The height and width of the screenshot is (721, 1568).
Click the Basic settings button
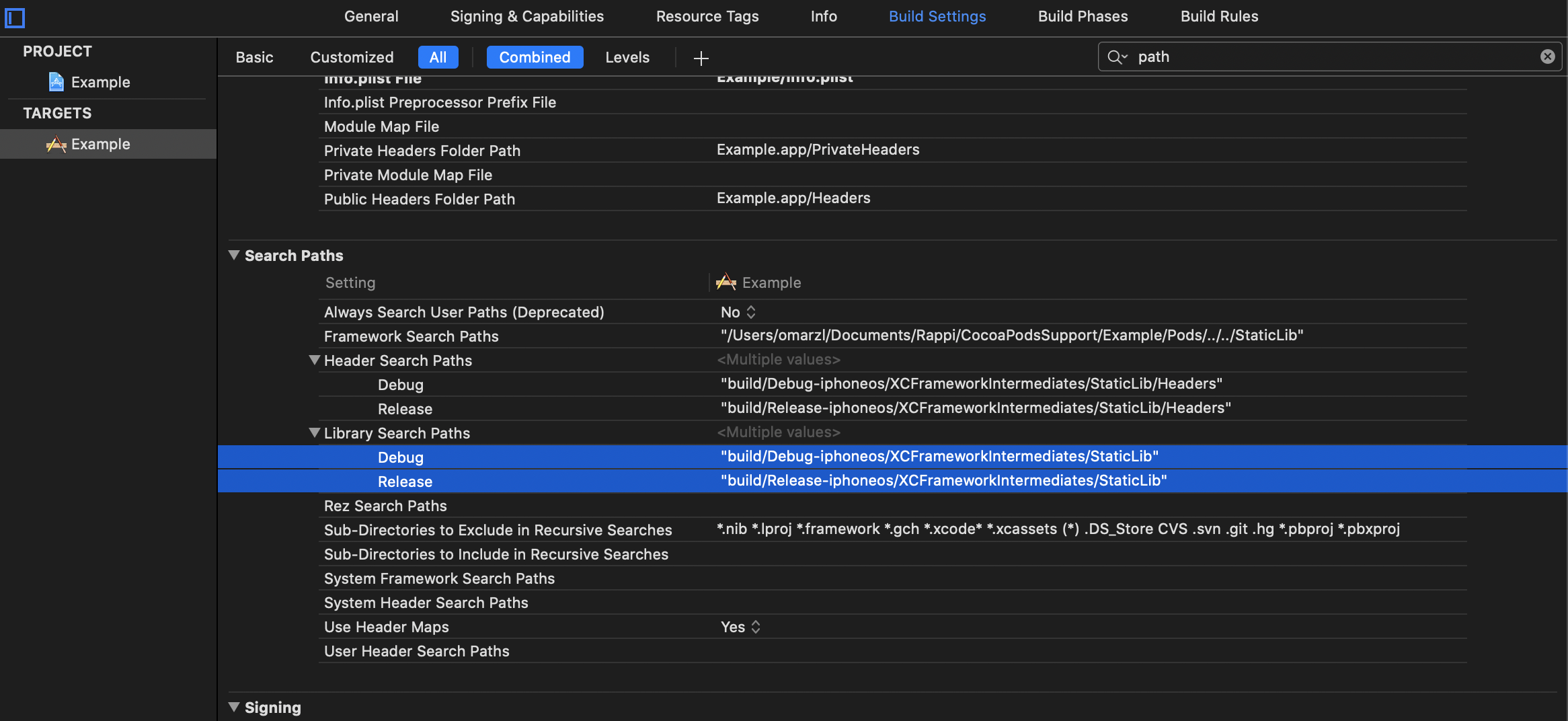click(x=254, y=57)
